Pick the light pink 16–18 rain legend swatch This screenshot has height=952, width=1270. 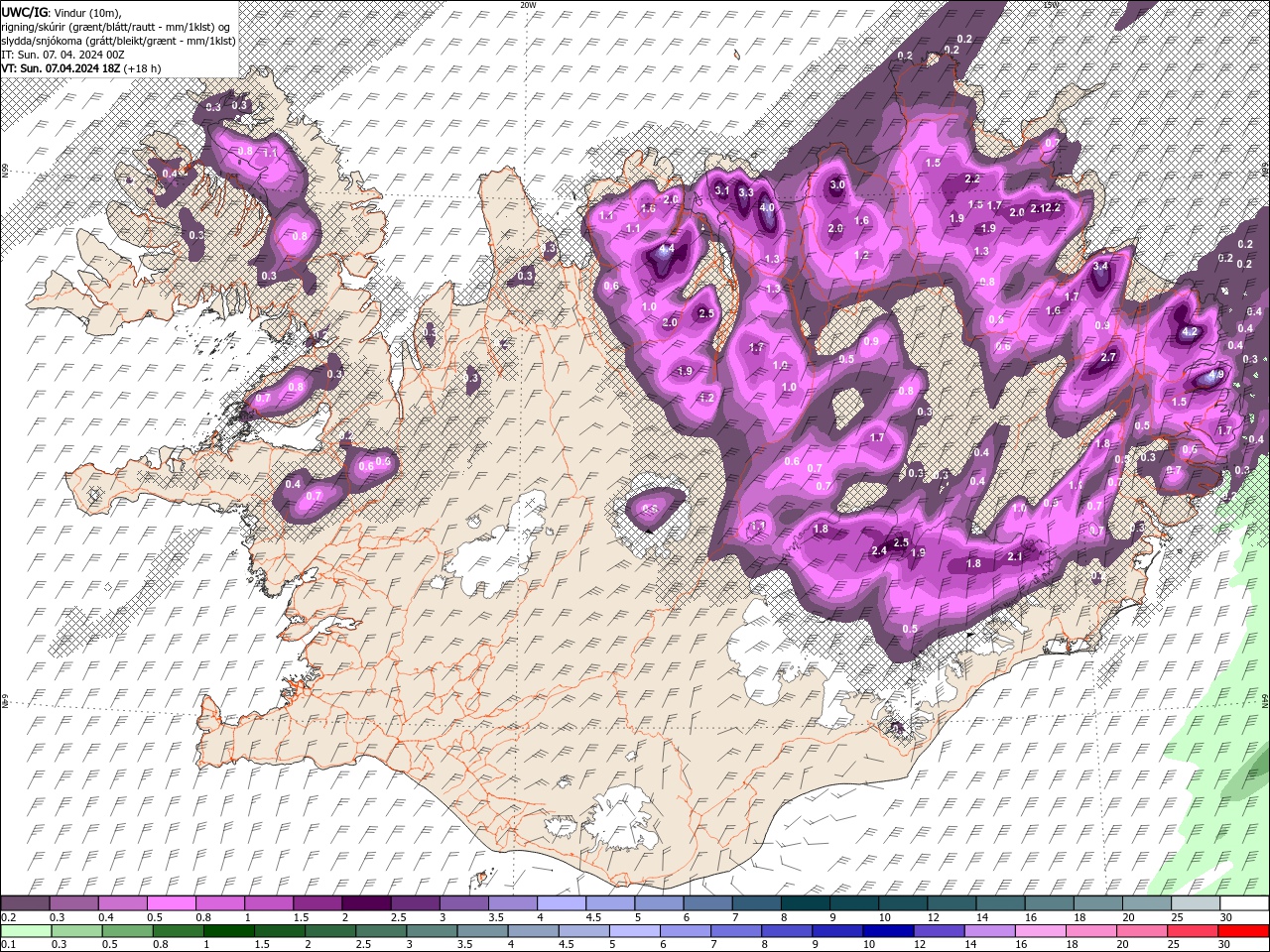[1041, 930]
